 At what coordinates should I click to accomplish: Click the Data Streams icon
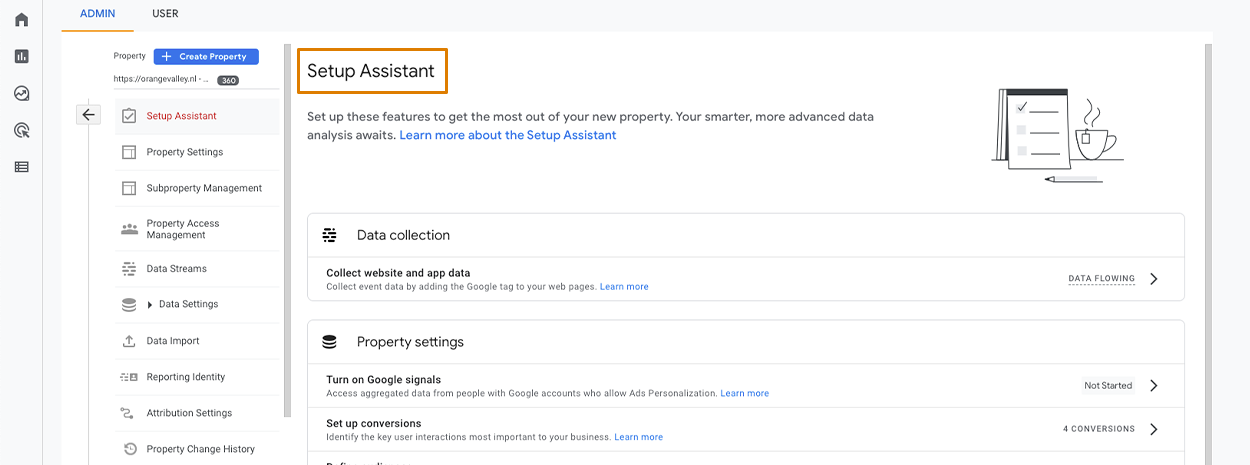pyautogui.click(x=129, y=269)
